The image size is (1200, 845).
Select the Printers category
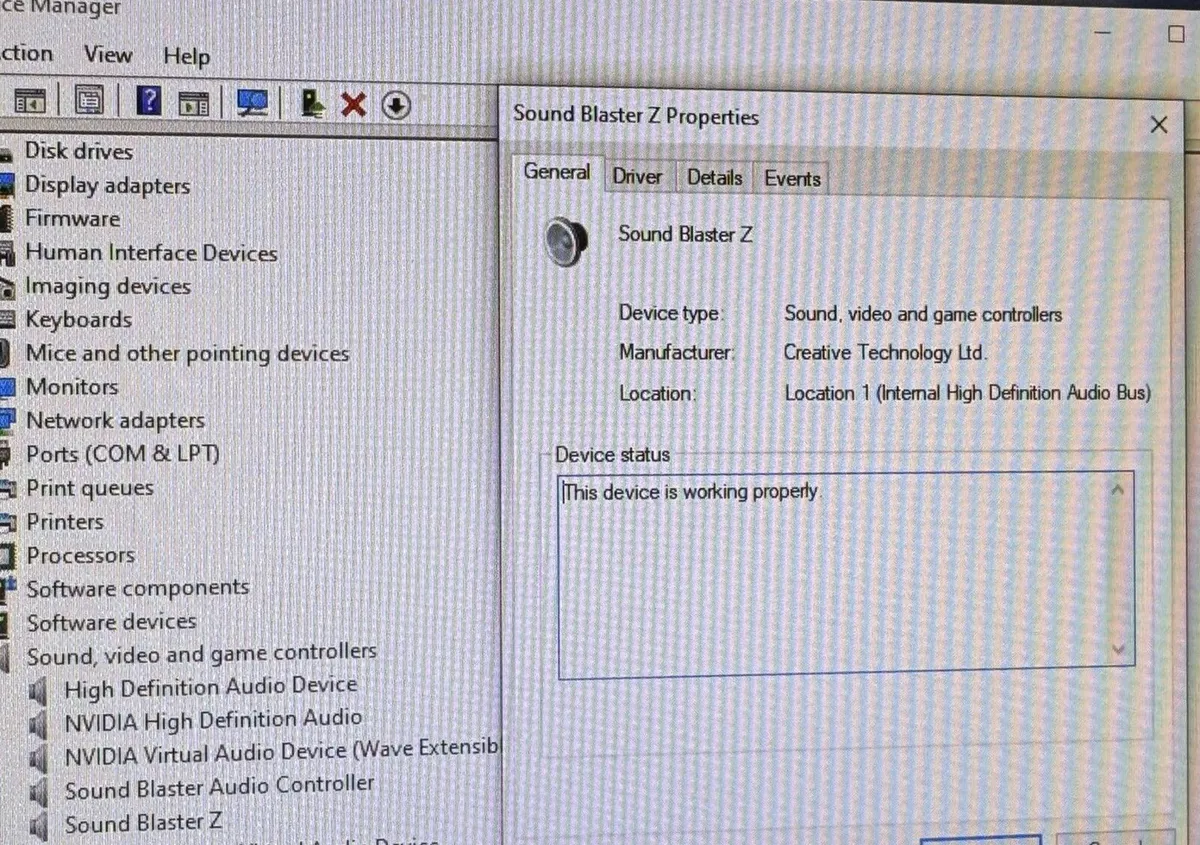[65, 521]
